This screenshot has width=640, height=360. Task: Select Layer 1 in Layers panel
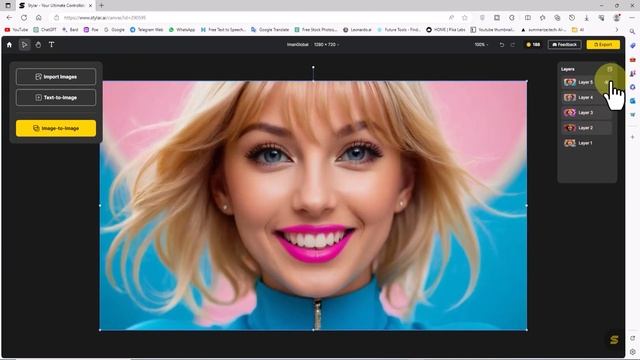coord(587,143)
